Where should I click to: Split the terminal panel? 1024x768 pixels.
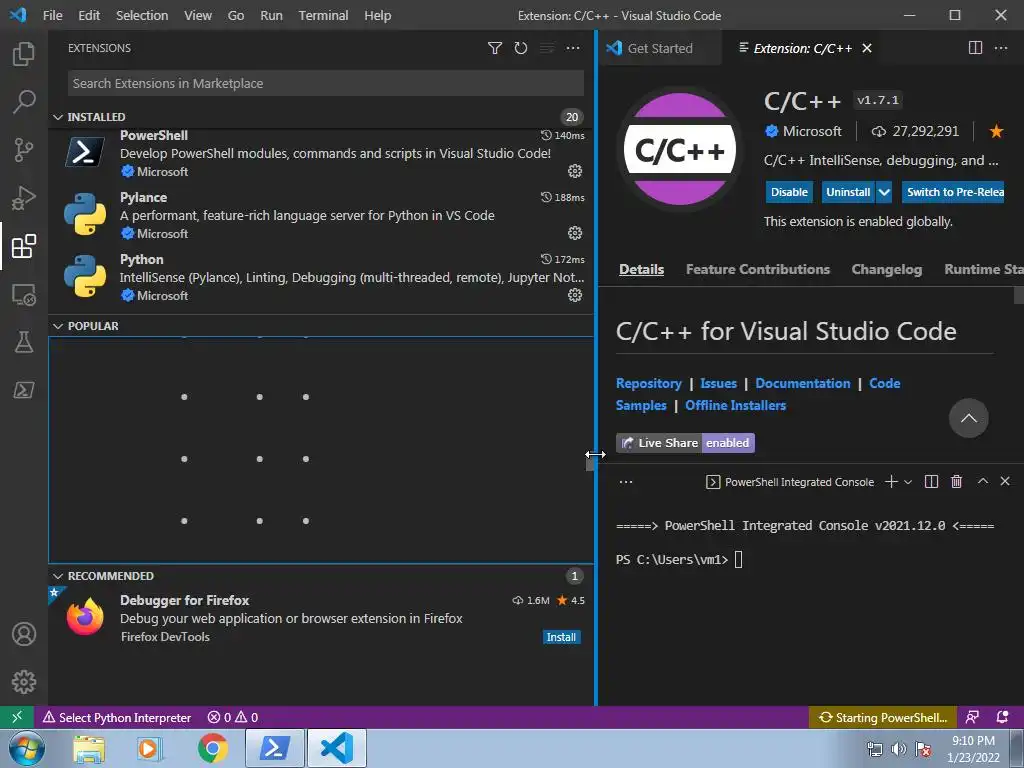[x=932, y=482]
